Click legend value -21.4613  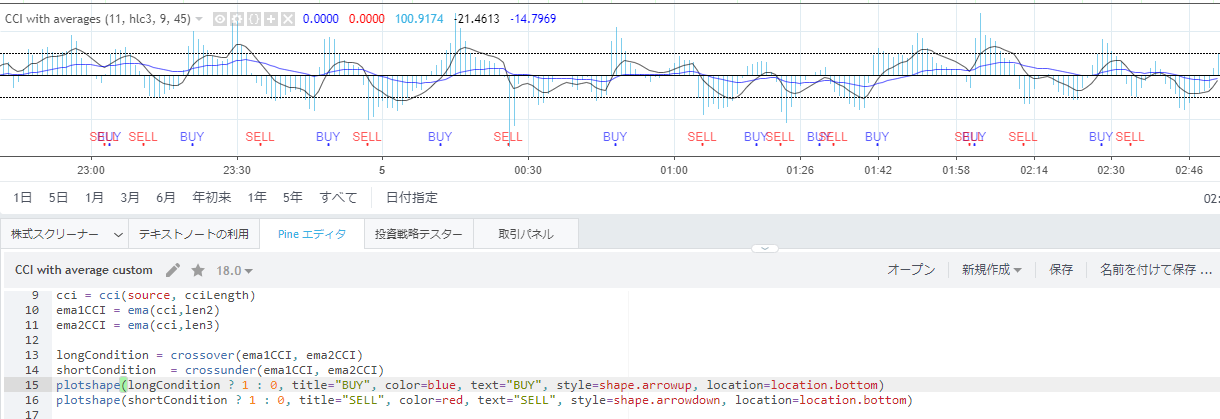(476, 19)
